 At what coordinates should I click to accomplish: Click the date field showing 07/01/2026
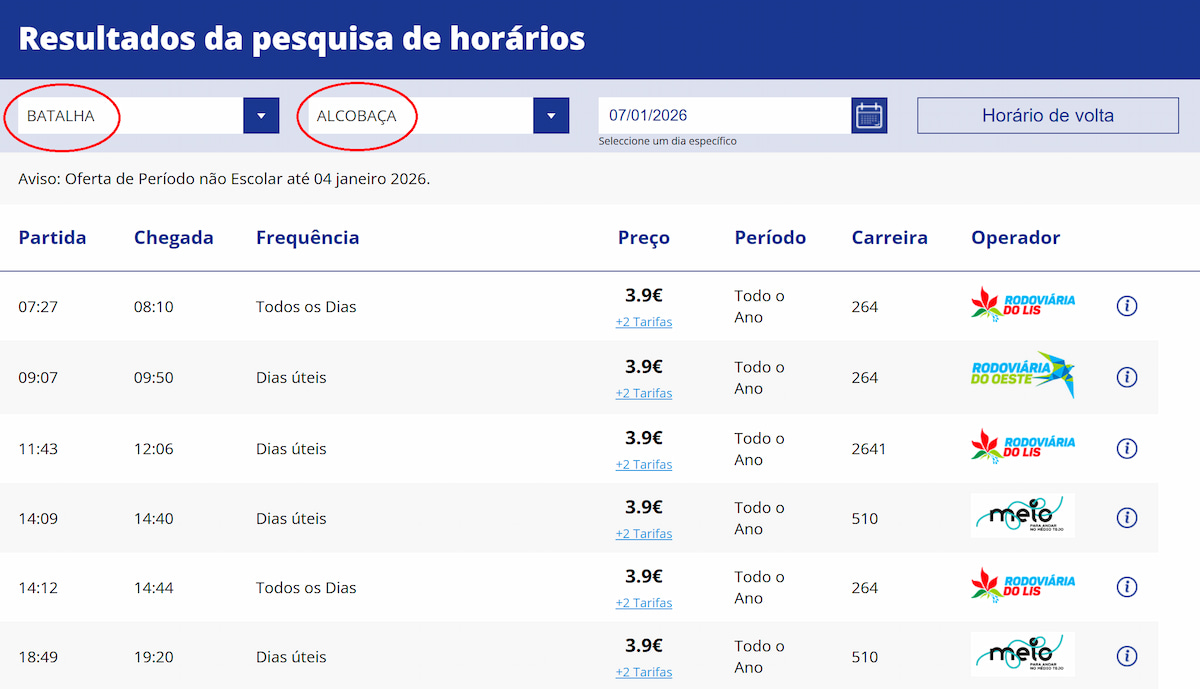(724, 116)
